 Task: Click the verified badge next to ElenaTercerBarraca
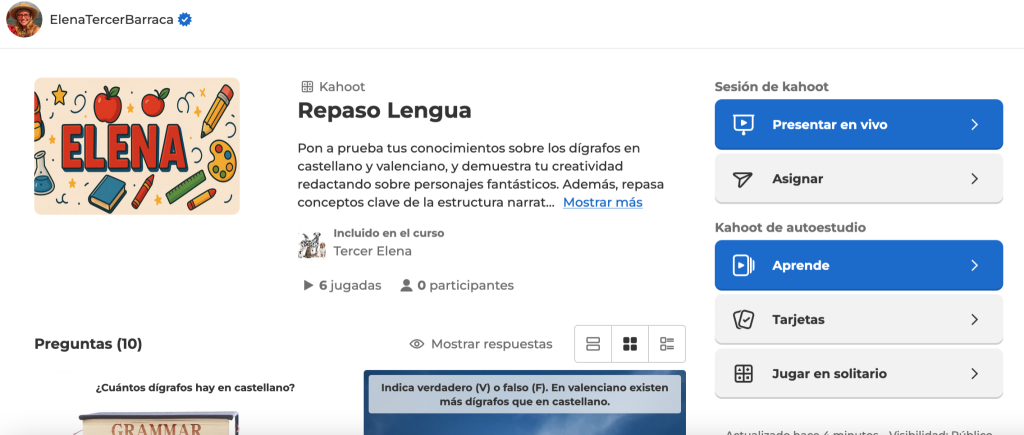(184, 20)
